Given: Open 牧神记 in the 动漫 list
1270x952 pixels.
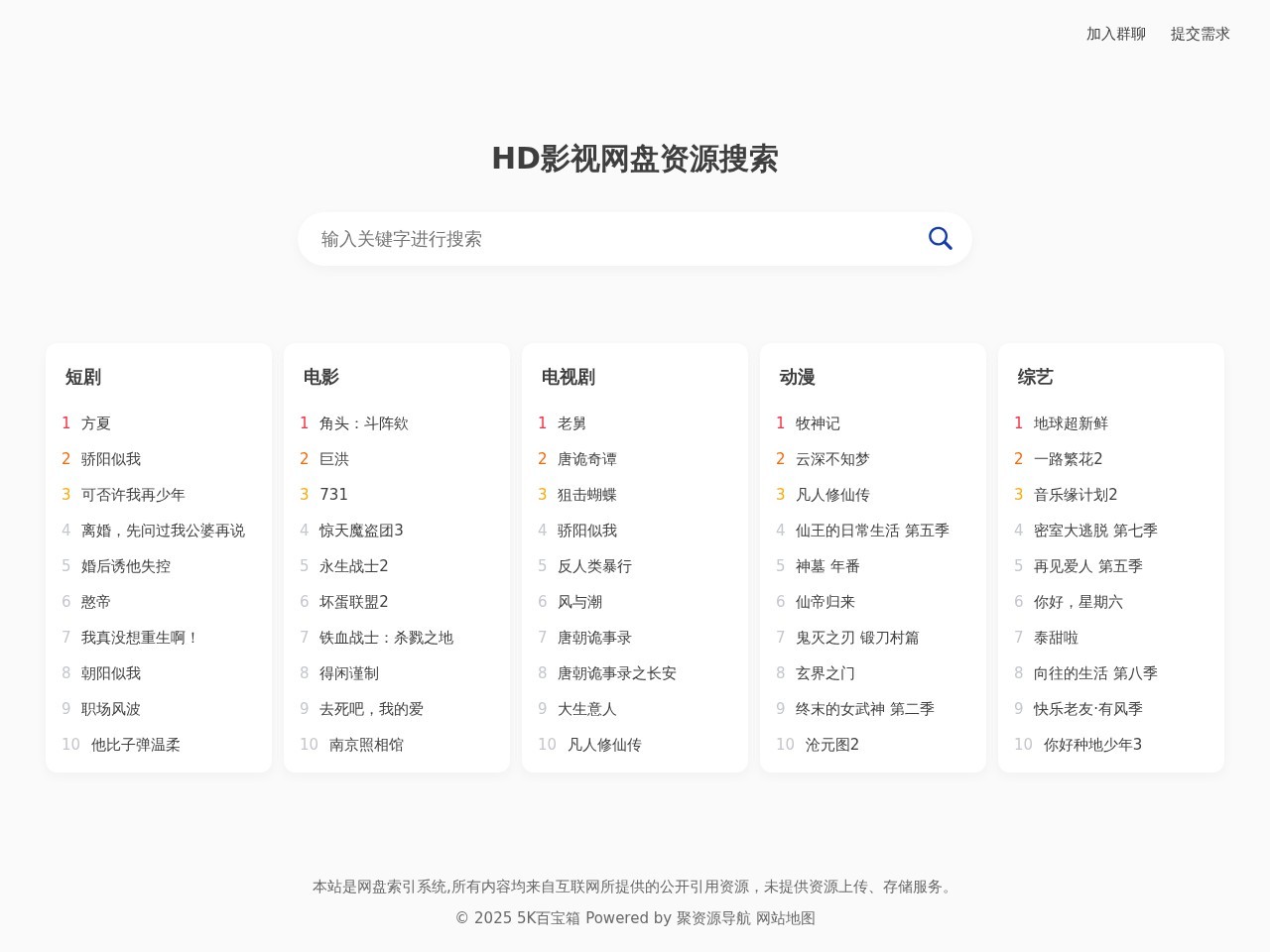Looking at the screenshot, I should pos(818,423).
